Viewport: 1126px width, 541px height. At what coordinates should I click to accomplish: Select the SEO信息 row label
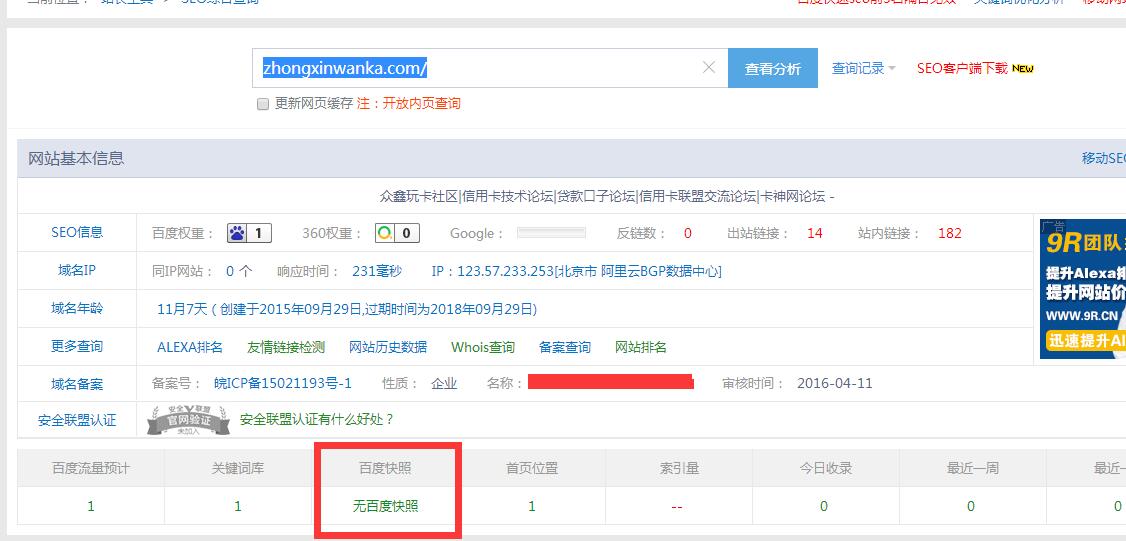click(77, 232)
